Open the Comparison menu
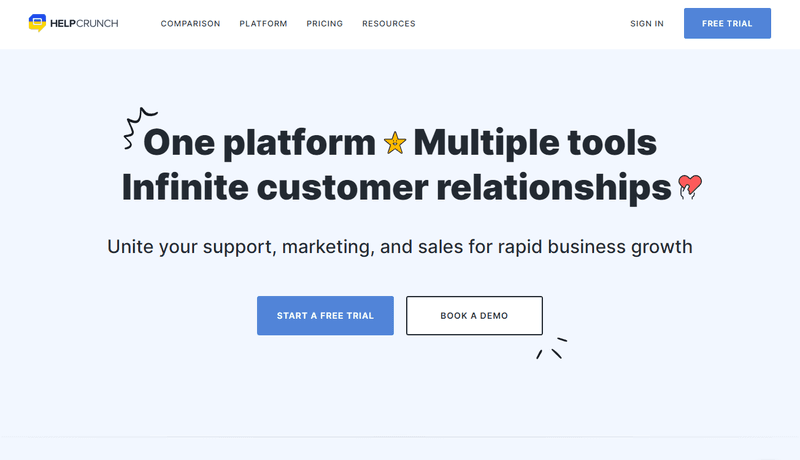The image size is (800, 460). (x=190, y=24)
